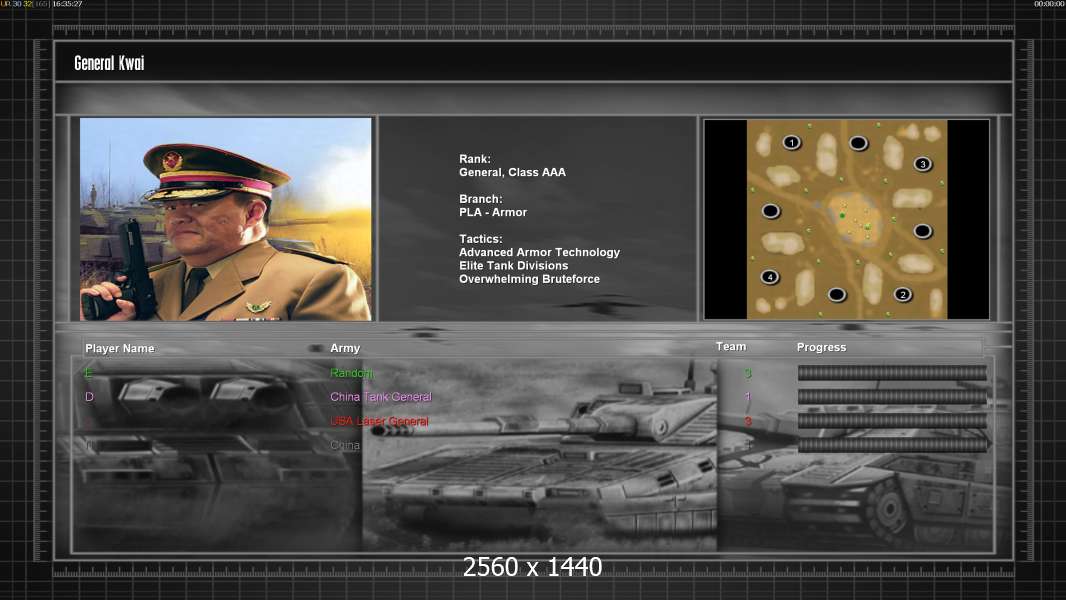Click the 00:00:00 timer readout
Image resolution: width=1066 pixels, height=600 pixels.
[x=1049, y=4]
